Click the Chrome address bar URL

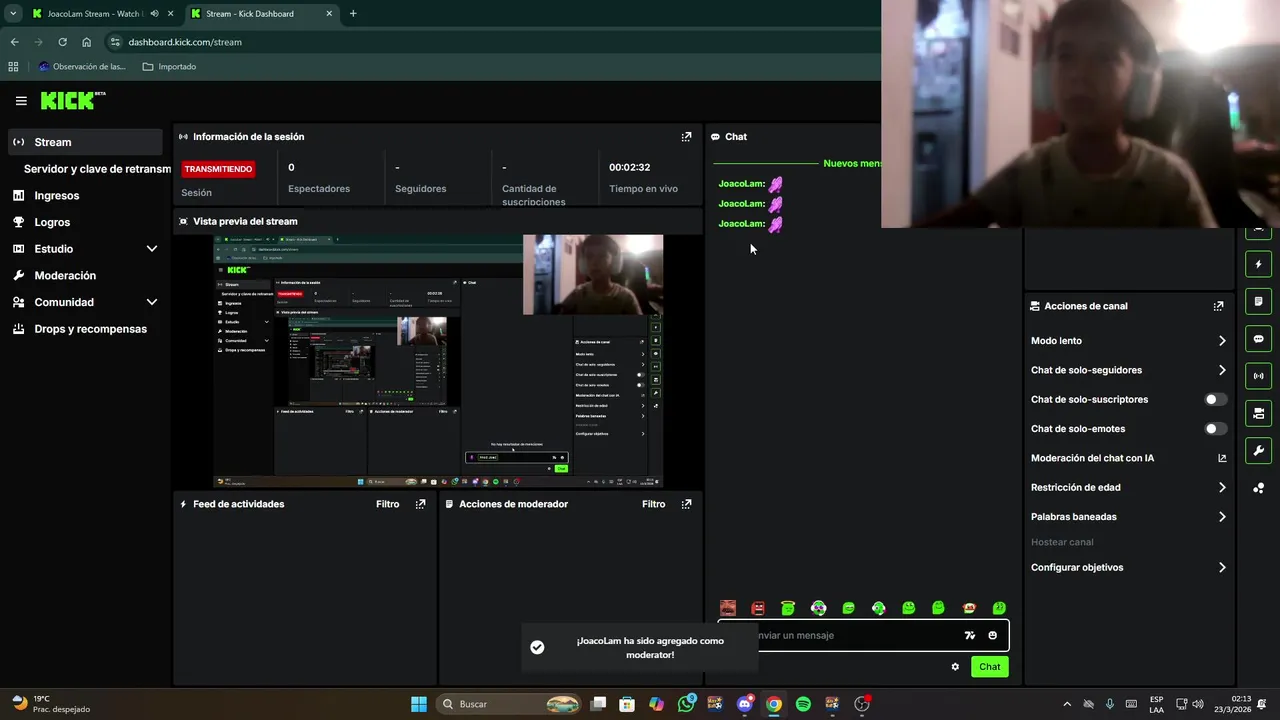pos(185,42)
